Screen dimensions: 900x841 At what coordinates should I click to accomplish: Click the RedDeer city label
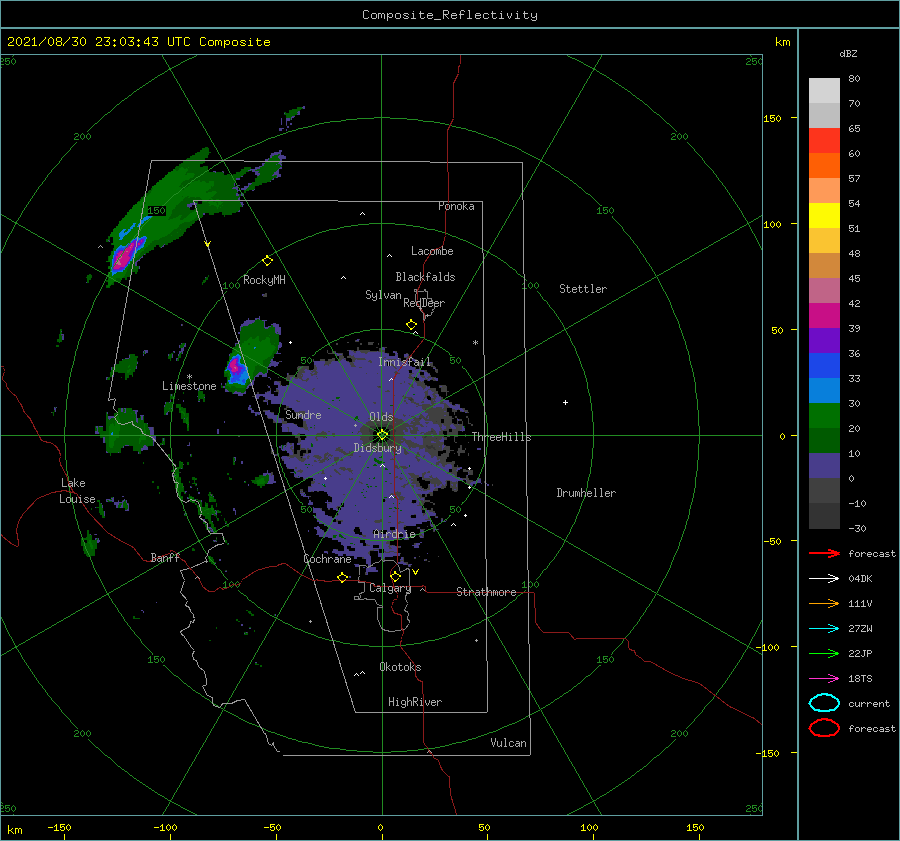click(424, 303)
